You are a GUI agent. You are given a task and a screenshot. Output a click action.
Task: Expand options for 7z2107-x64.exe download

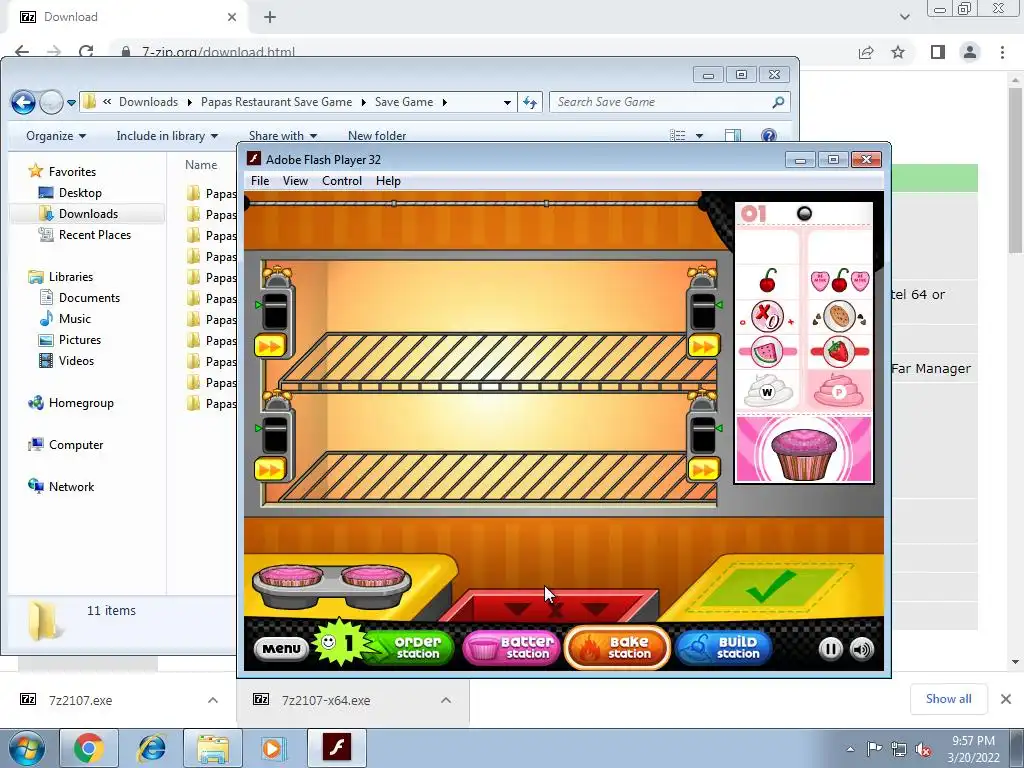(446, 700)
